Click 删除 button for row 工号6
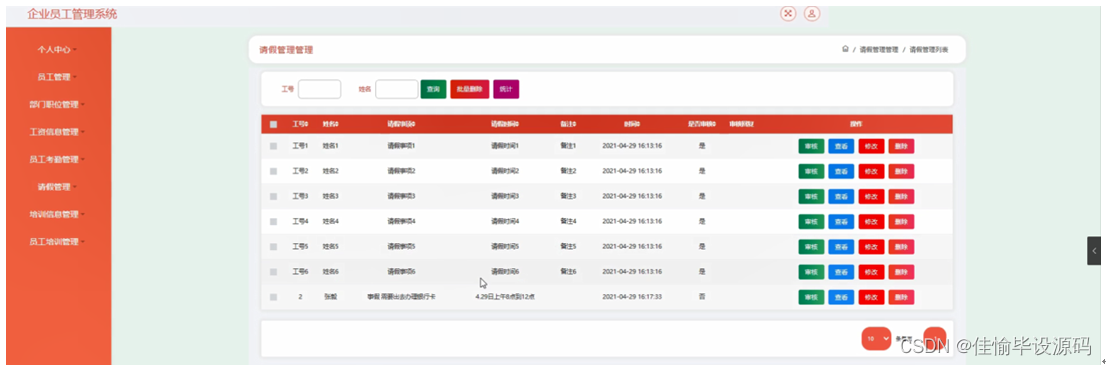1106x365 pixels. 901,272
